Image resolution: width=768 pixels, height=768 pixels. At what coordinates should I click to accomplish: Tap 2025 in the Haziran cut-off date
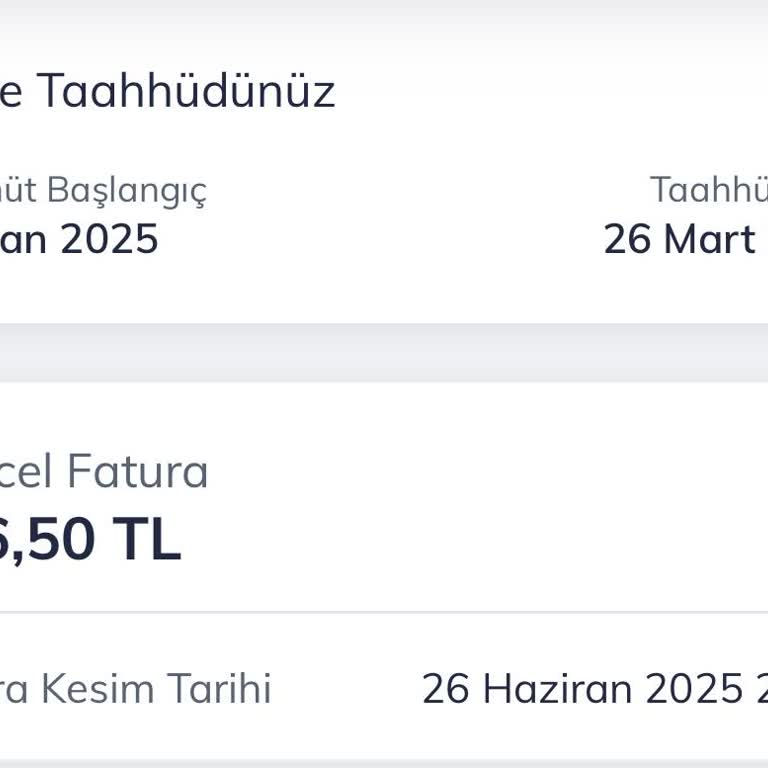click(693, 689)
